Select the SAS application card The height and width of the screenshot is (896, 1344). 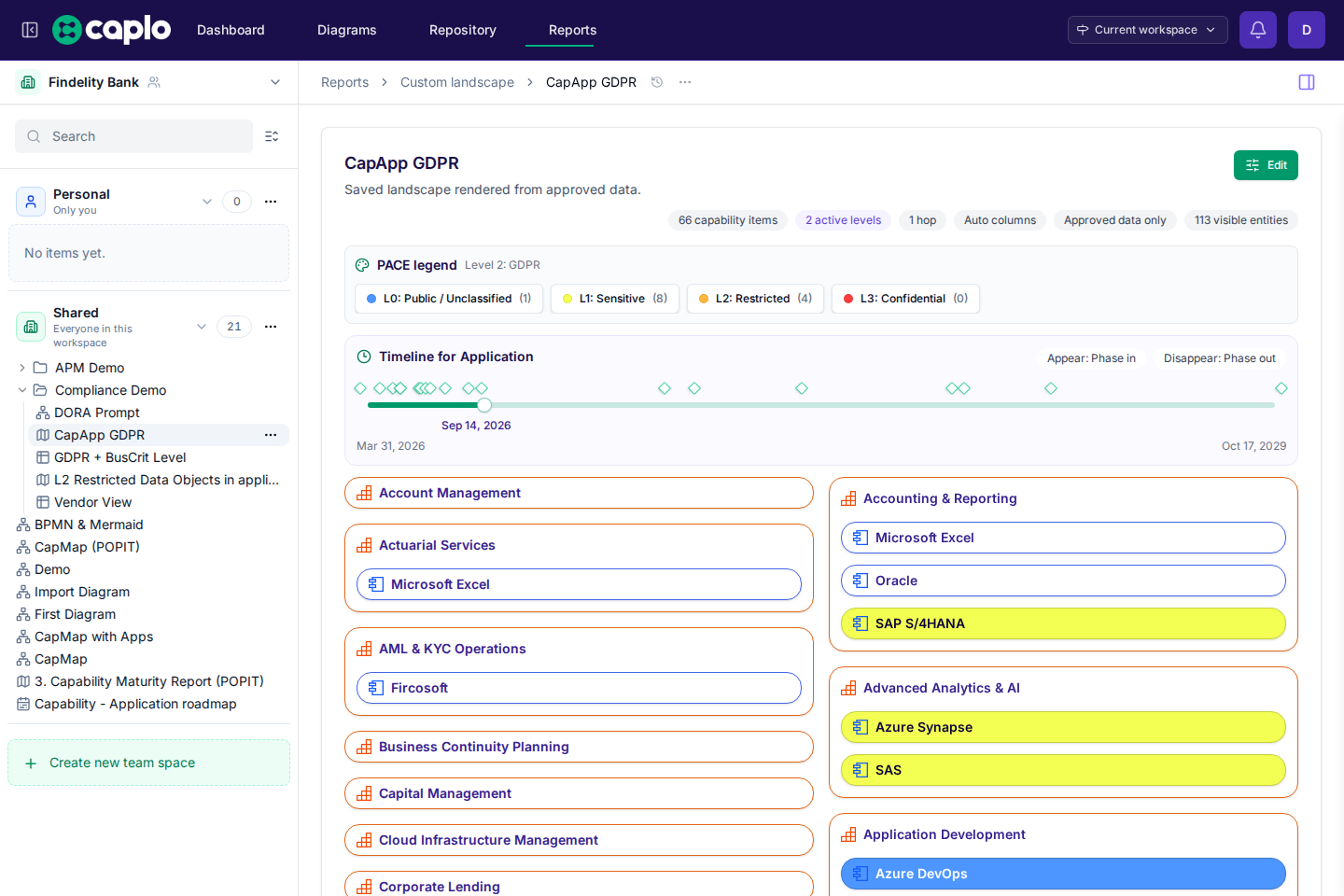click(1063, 770)
